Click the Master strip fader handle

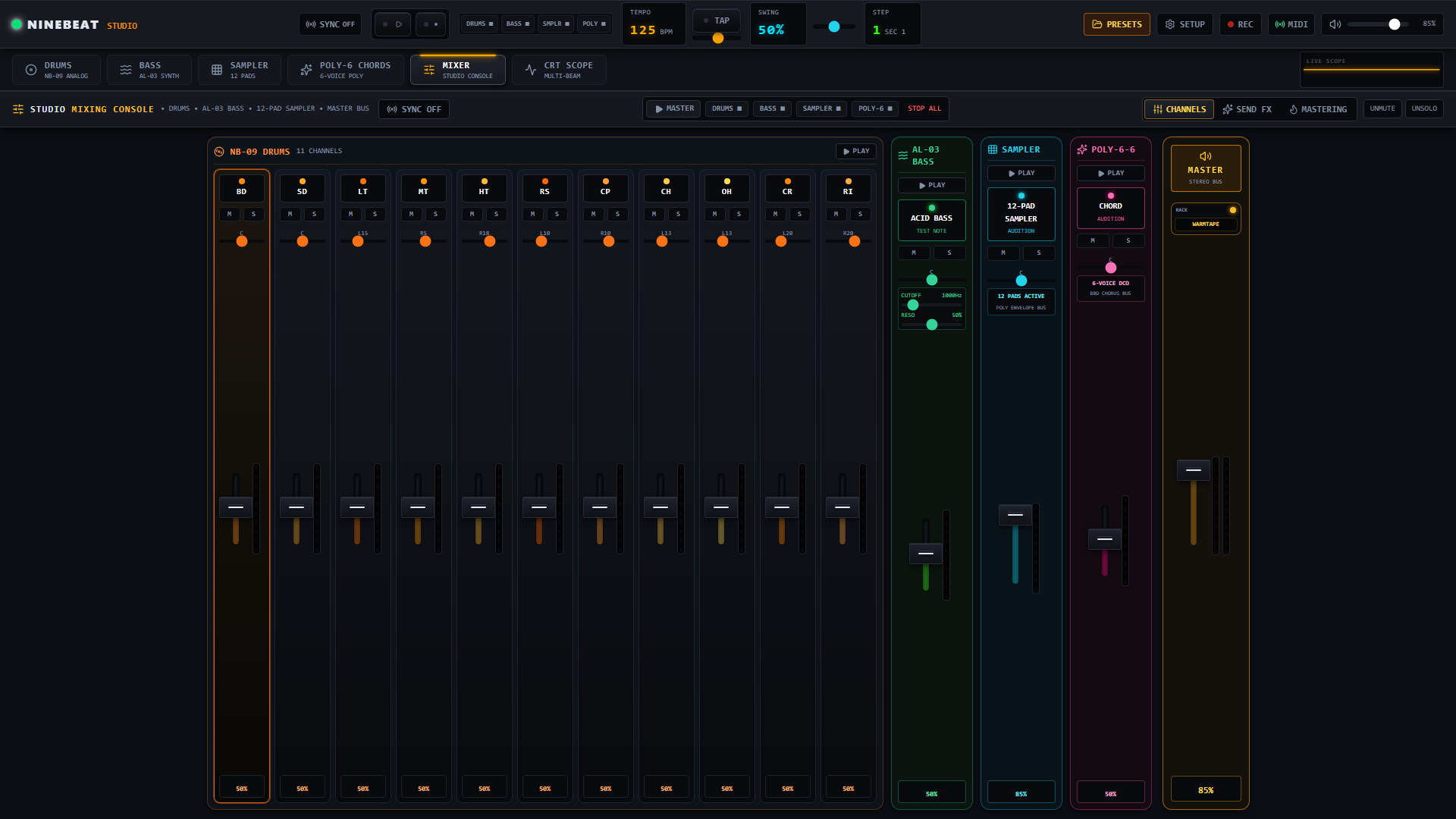pyautogui.click(x=1194, y=470)
